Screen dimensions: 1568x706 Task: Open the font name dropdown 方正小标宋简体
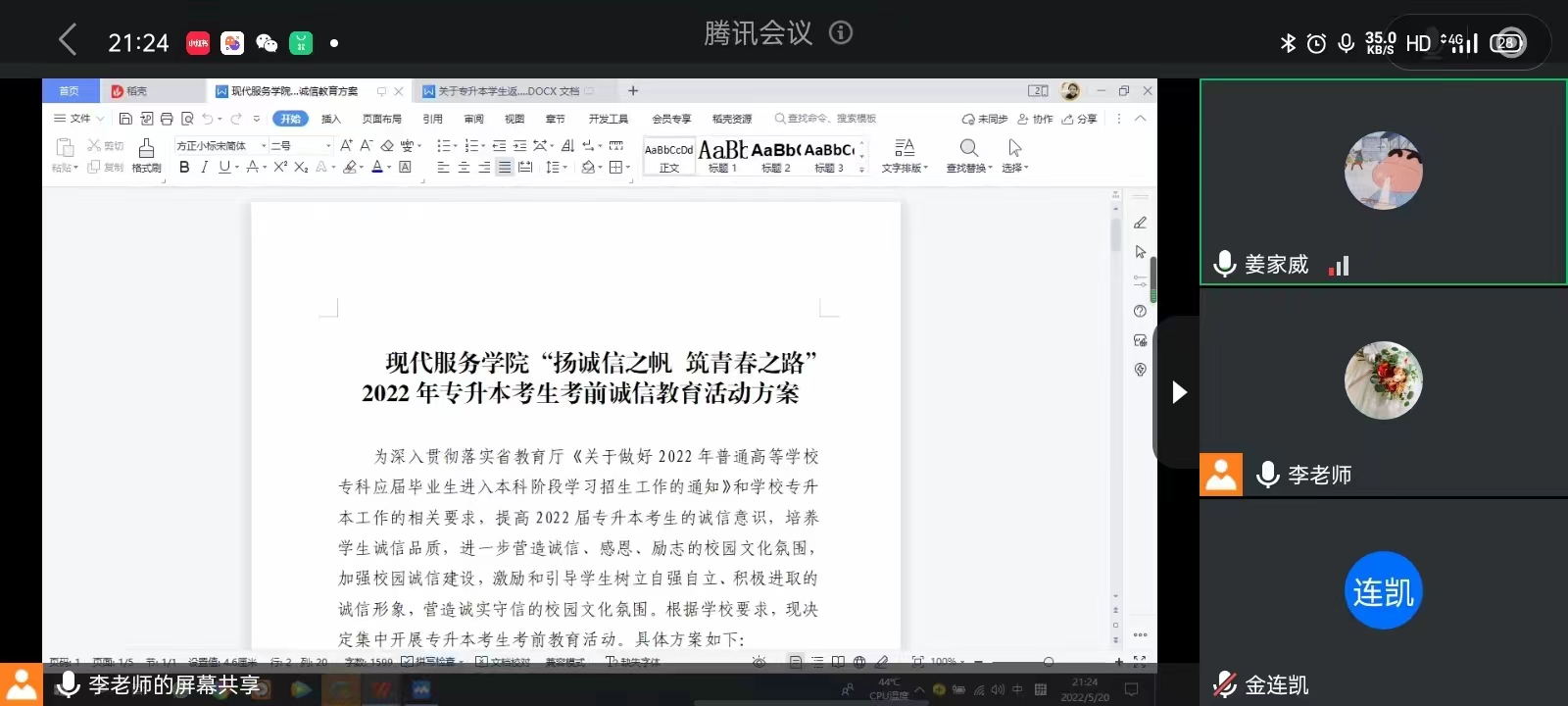tap(263, 145)
